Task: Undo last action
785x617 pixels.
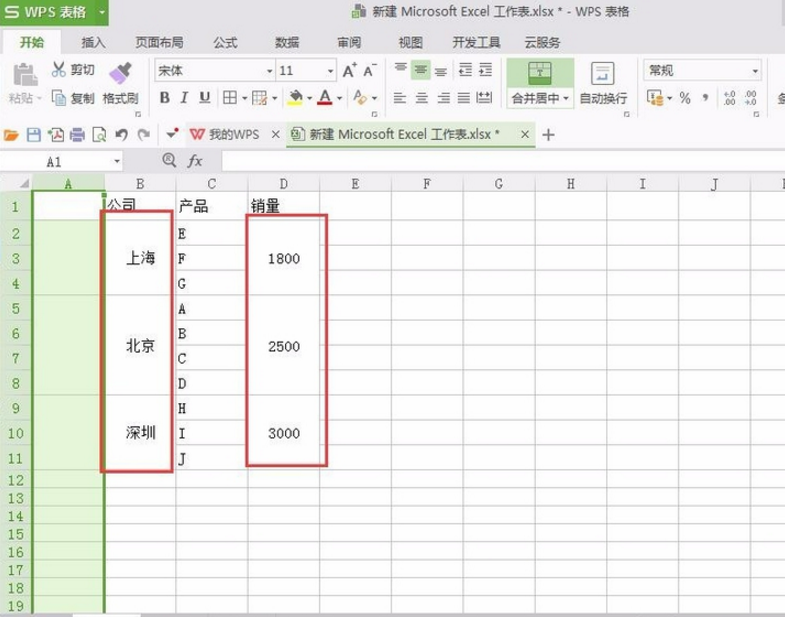Action: tap(121, 135)
